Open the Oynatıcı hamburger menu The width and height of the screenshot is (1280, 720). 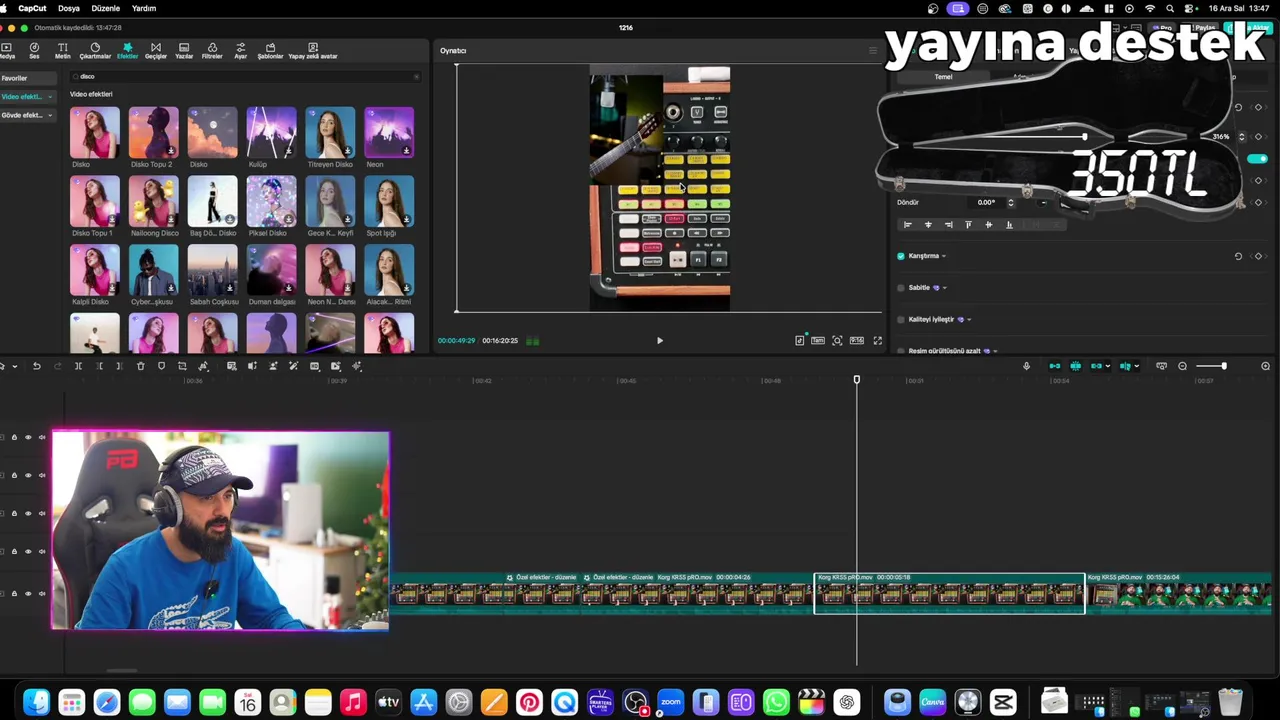point(872,50)
